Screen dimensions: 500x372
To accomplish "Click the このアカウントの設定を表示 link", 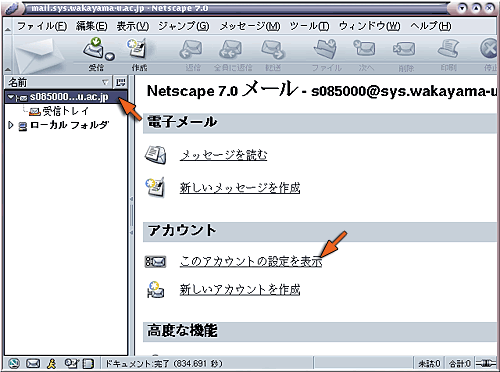I will [x=251, y=261].
